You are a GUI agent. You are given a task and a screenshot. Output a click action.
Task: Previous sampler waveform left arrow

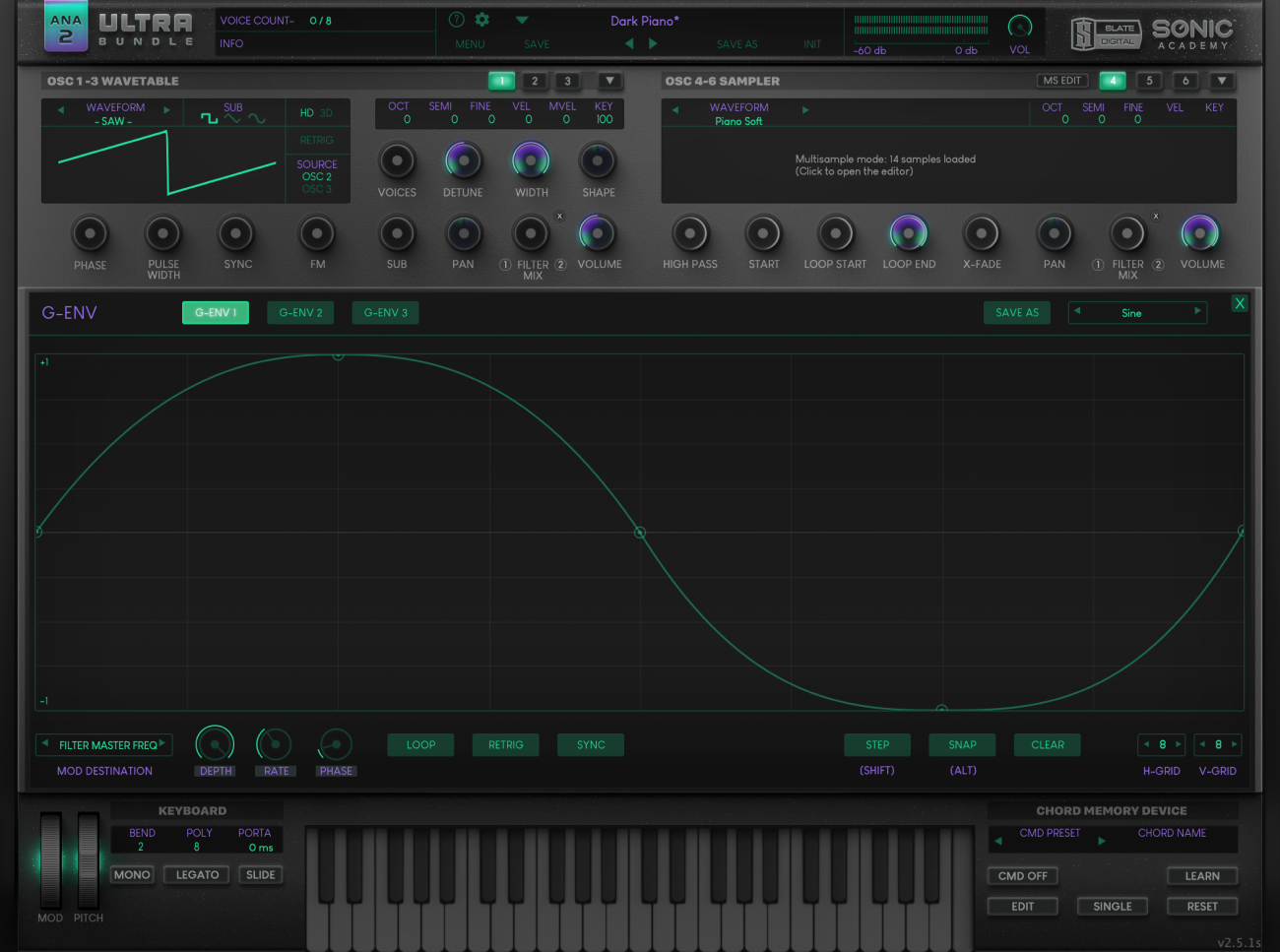pos(675,109)
